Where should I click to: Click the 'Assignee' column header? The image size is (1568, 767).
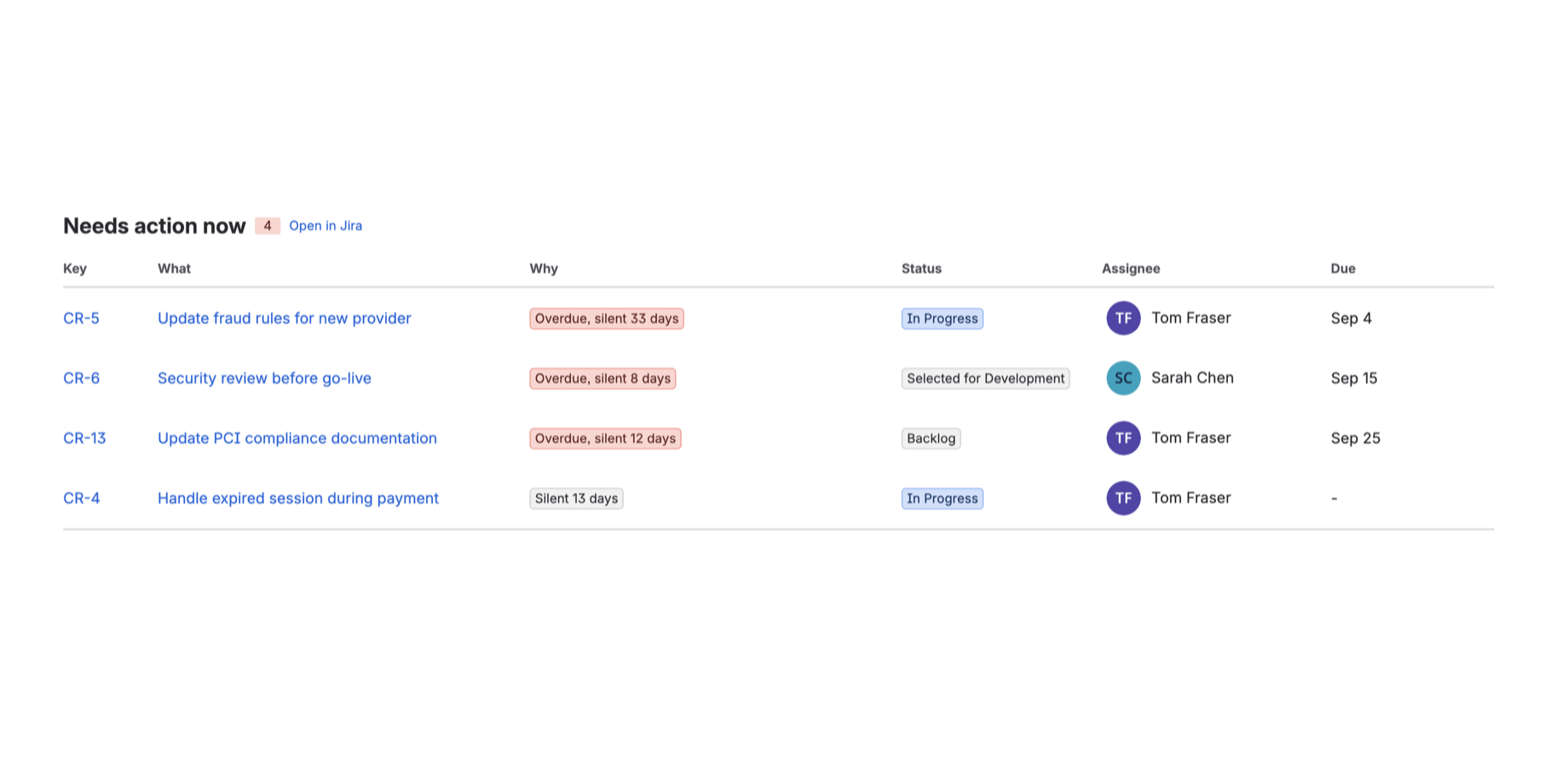(x=1131, y=268)
